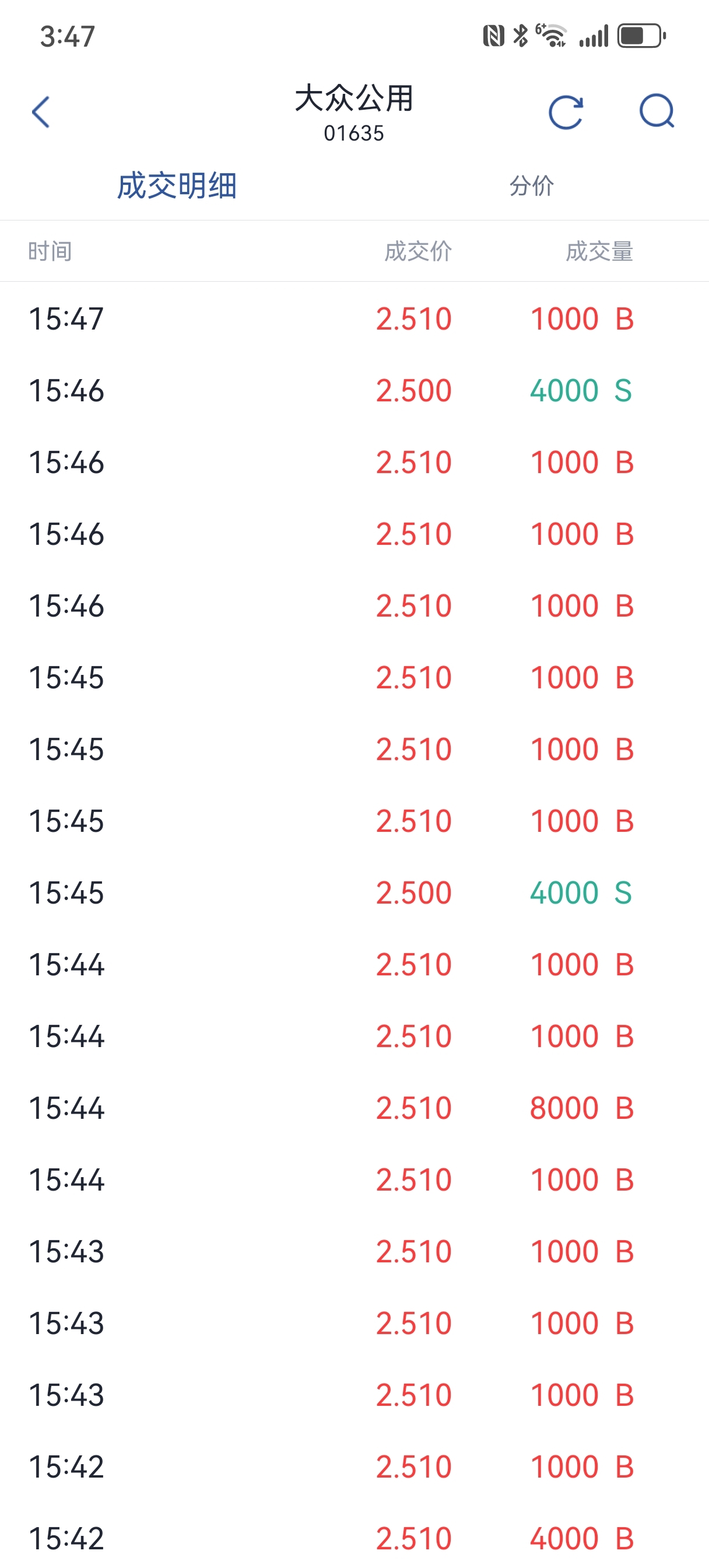Open the search magnifier icon
This screenshot has height=1568, width=709.
click(x=657, y=111)
